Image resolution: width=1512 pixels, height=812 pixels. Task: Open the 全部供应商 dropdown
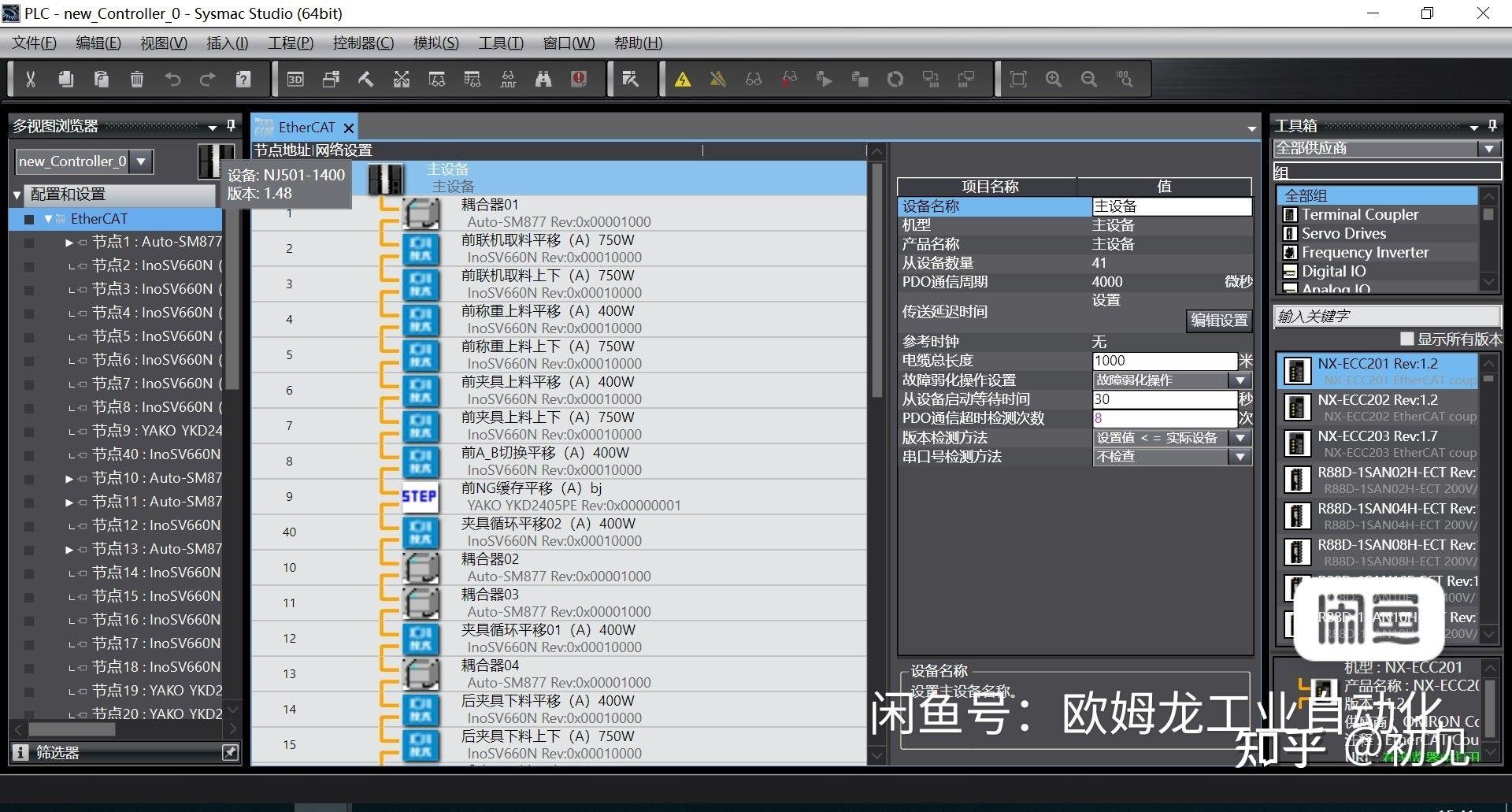1488,148
